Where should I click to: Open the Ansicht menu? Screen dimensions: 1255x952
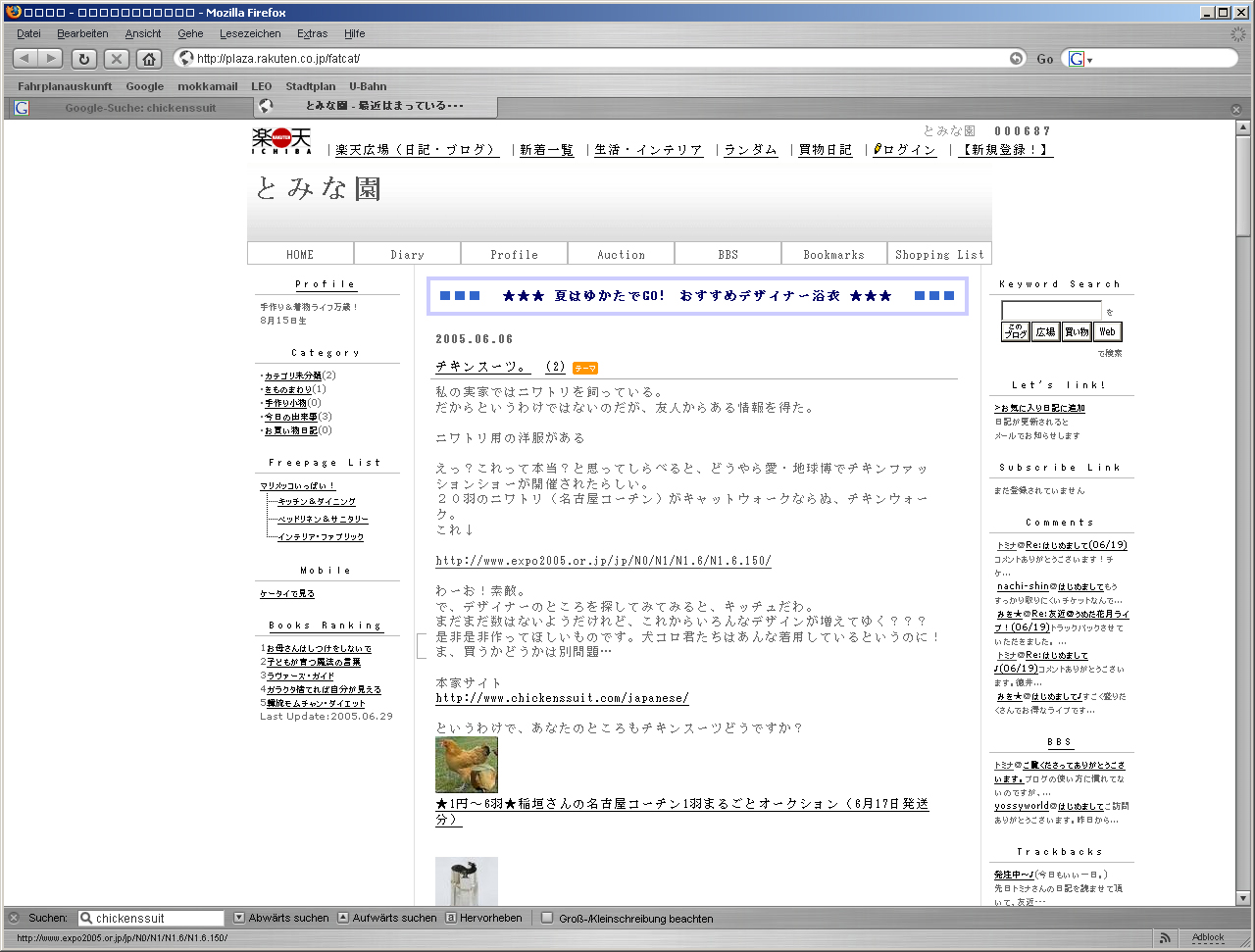(x=143, y=33)
